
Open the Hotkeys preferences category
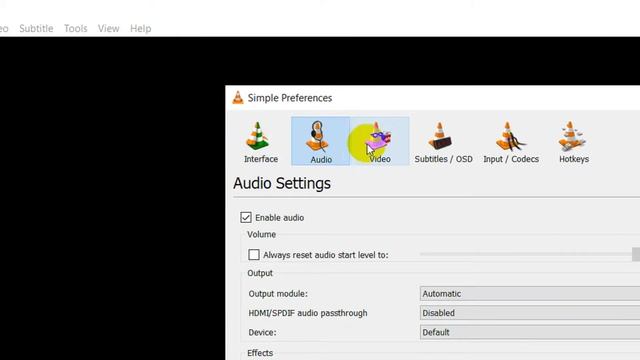point(573,141)
